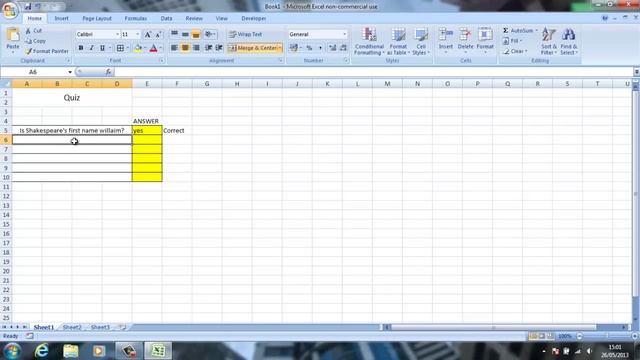Open the Data ribbon tab
The width and height of the screenshot is (640, 360).
[x=166, y=18]
